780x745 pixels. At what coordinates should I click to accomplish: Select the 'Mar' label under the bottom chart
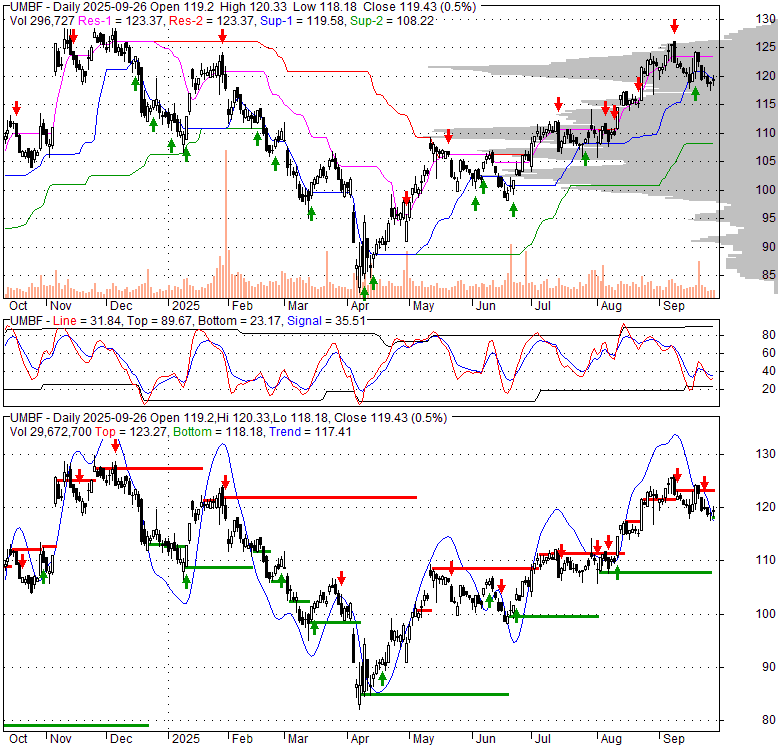point(298,739)
